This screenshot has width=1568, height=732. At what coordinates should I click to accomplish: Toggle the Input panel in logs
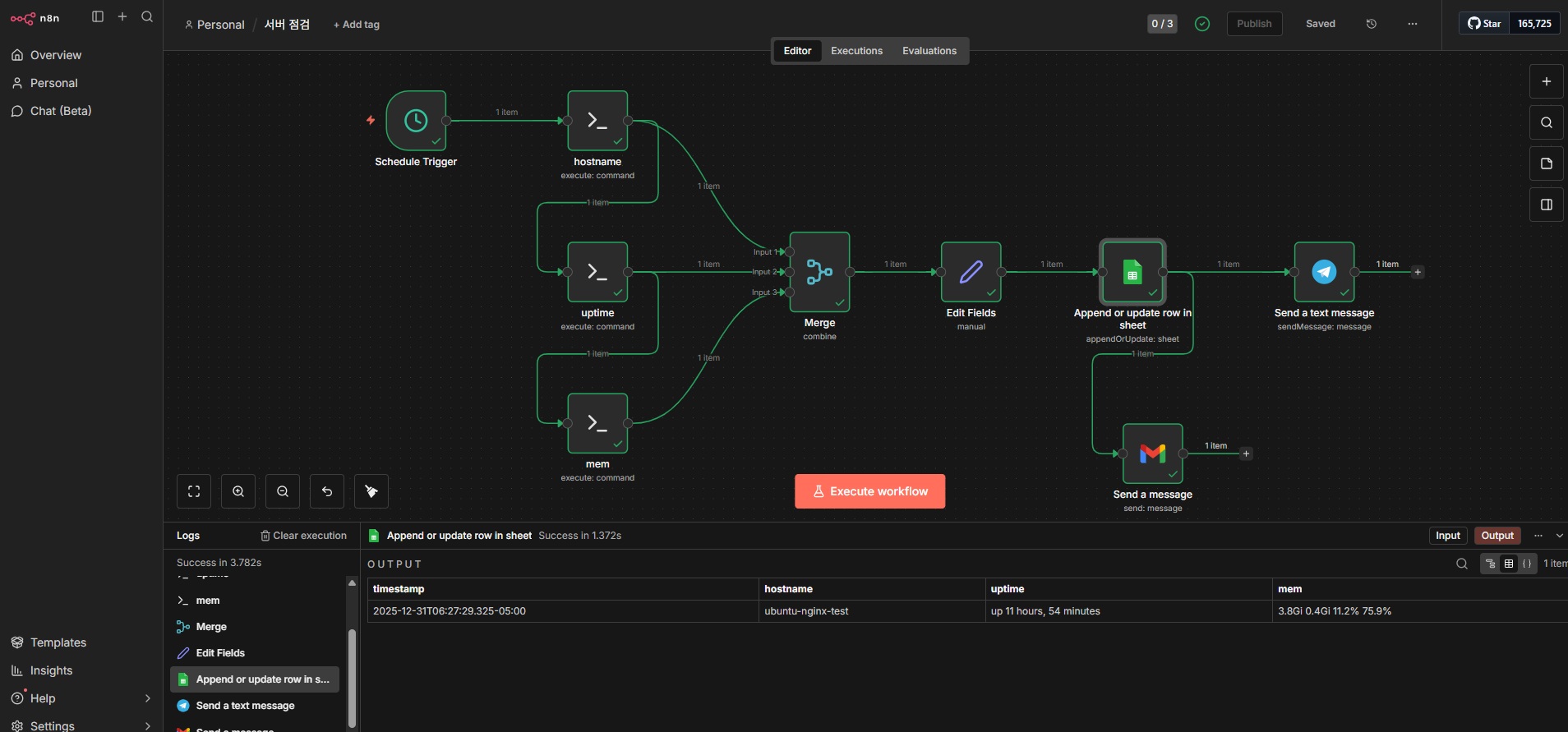click(1447, 536)
